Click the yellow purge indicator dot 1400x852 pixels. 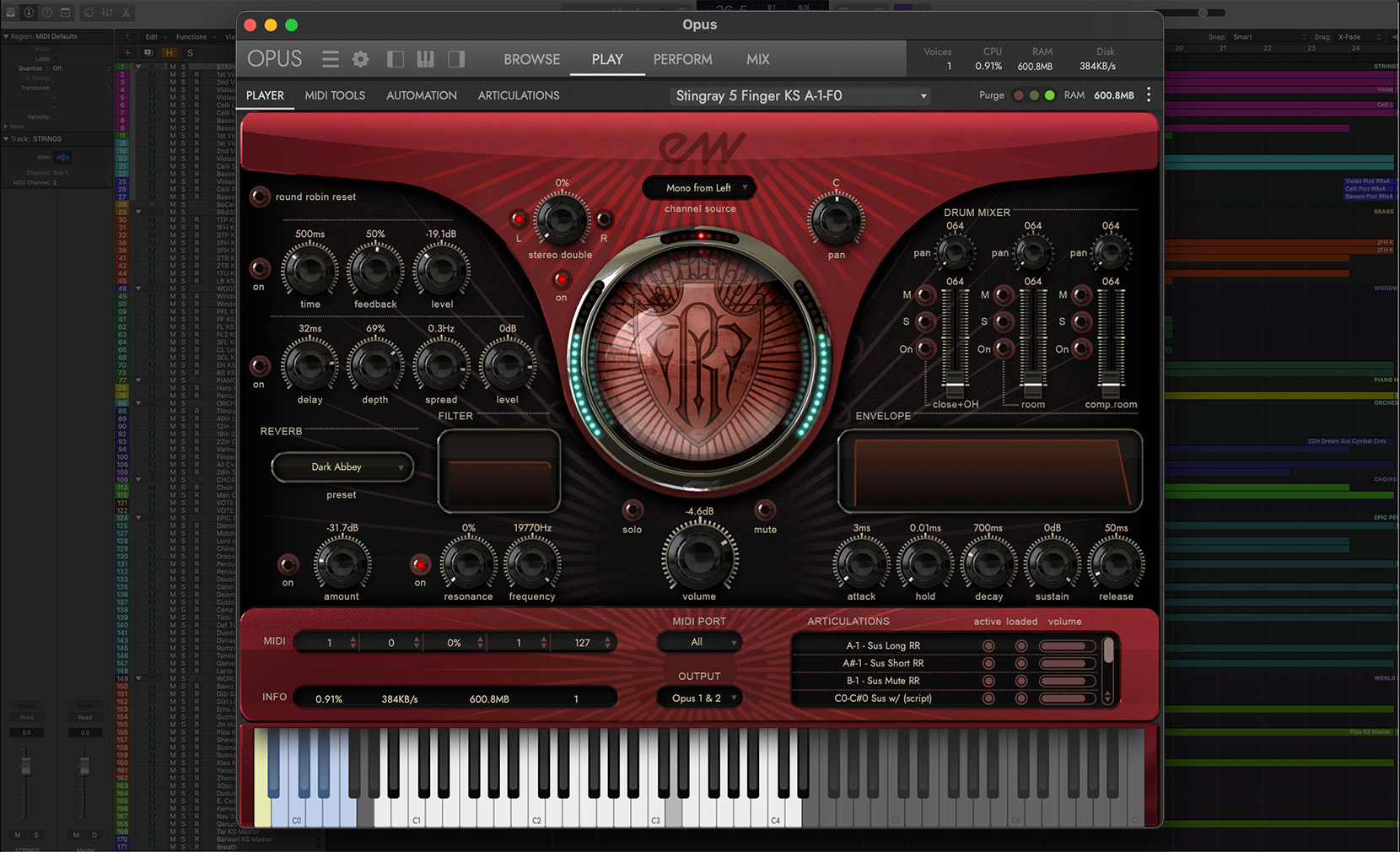1034,95
